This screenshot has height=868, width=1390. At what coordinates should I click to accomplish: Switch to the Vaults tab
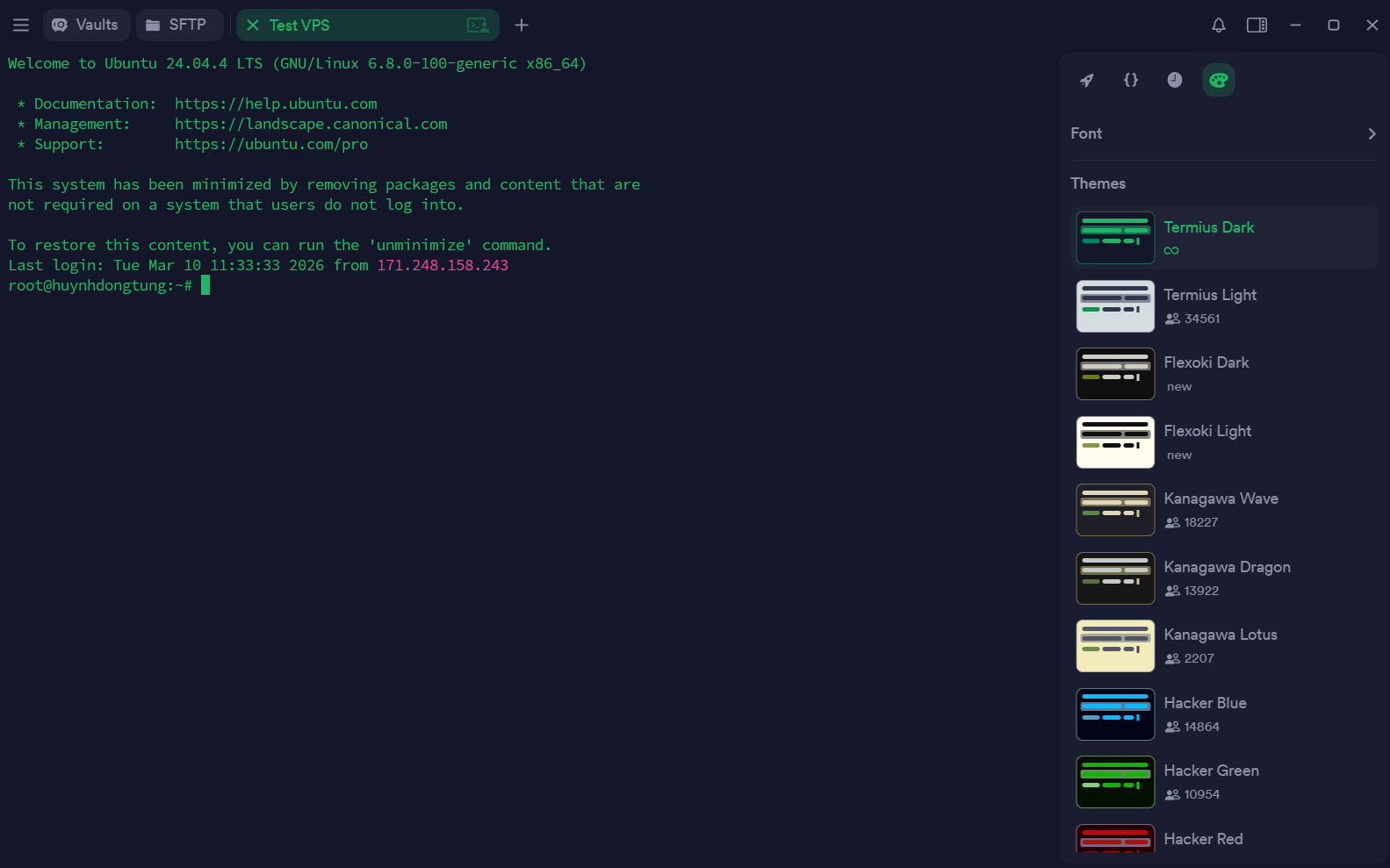pyautogui.click(x=86, y=25)
